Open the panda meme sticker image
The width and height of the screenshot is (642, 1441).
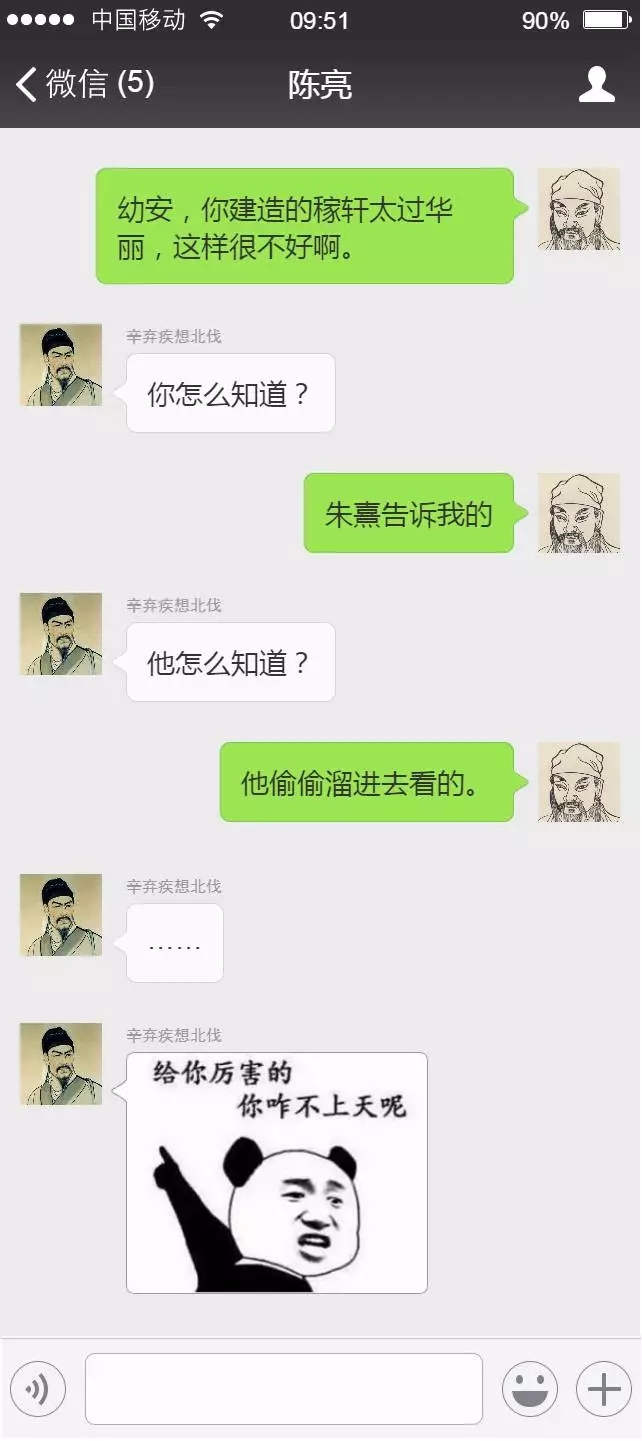(277, 1173)
